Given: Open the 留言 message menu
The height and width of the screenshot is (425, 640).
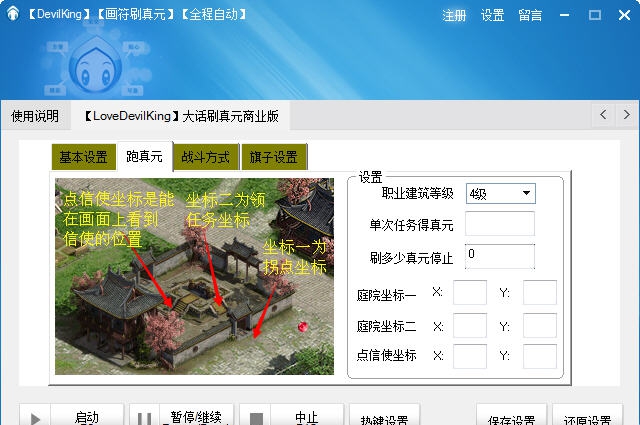Looking at the screenshot, I should coord(530,15).
